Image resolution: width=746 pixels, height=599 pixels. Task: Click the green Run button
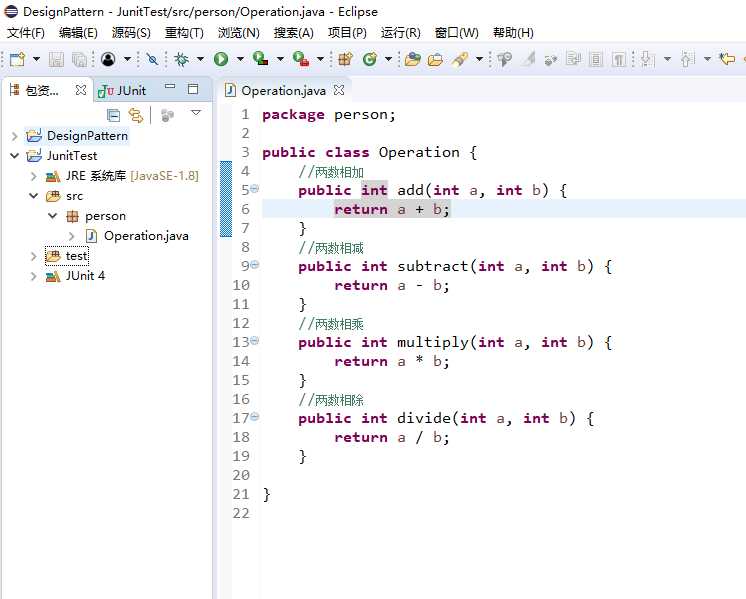click(221, 59)
